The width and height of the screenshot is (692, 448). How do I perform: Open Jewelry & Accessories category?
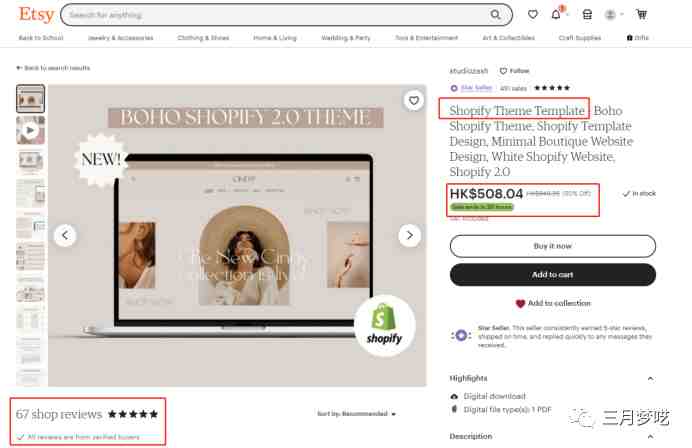[x=120, y=38]
